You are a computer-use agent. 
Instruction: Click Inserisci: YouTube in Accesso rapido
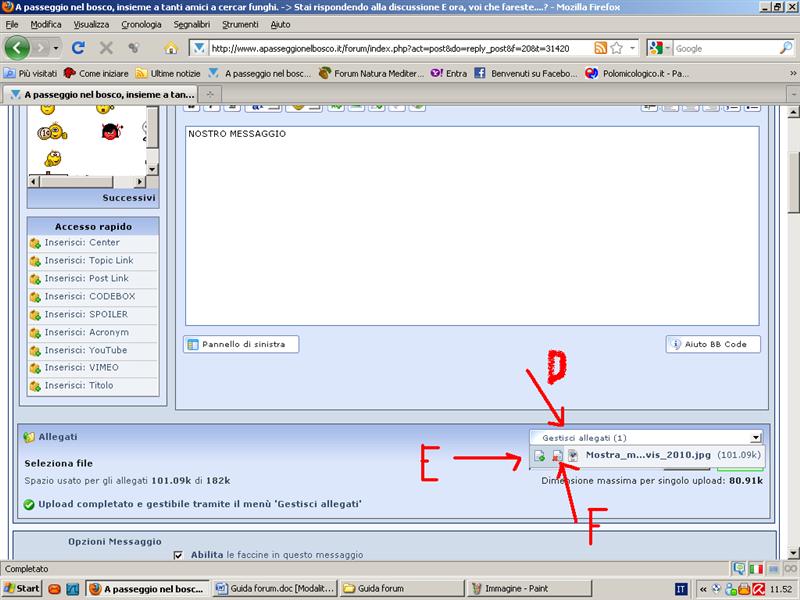(x=85, y=350)
